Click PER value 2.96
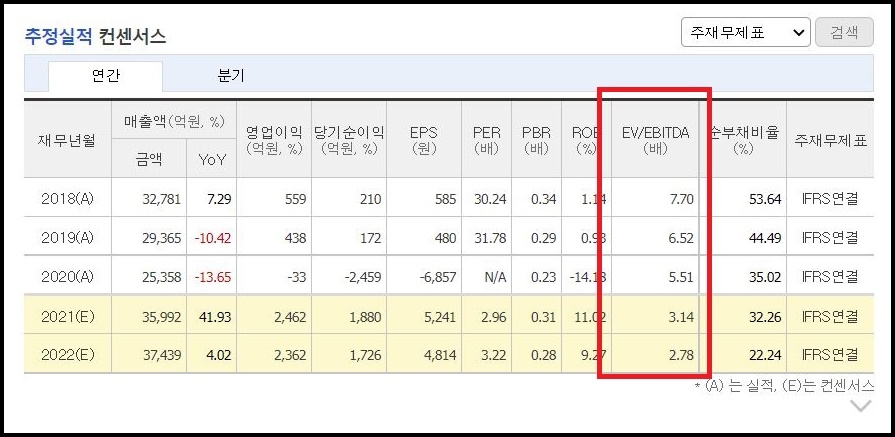The width and height of the screenshot is (895, 437). click(x=494, y=317)
